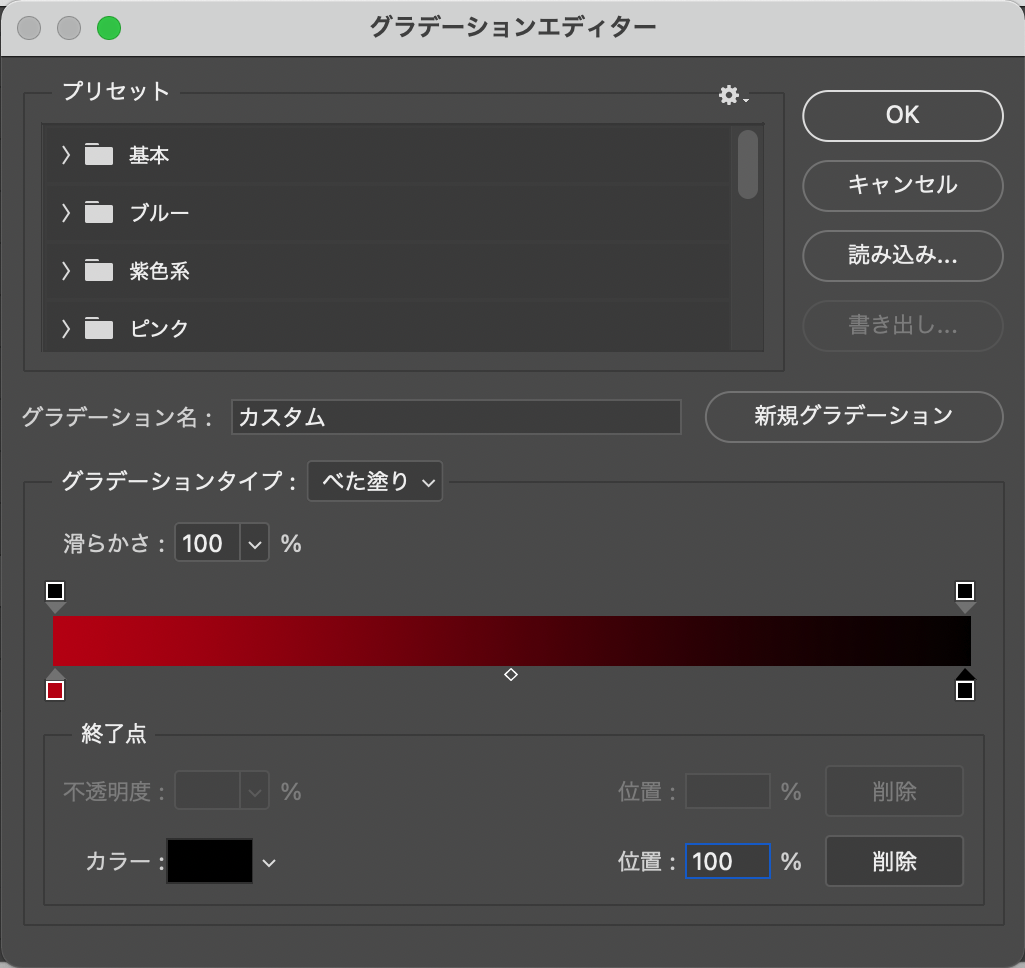Click the black カラー swatch
Viewport: 1025px width, 968px height.
(x=210, y=861)
